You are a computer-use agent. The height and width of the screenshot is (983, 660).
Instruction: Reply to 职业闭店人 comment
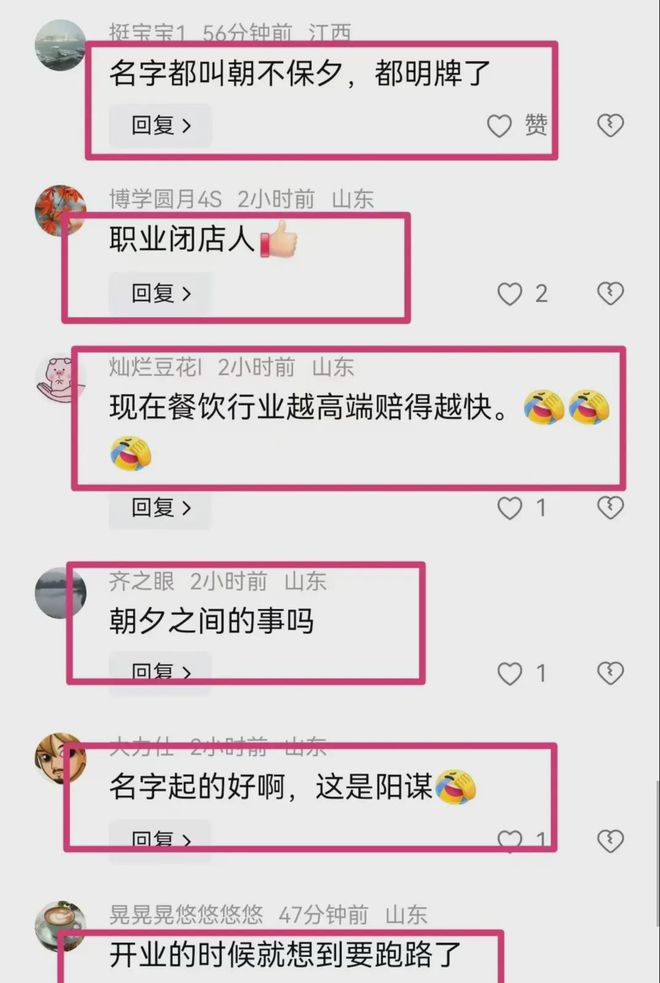tap(160, 293)
